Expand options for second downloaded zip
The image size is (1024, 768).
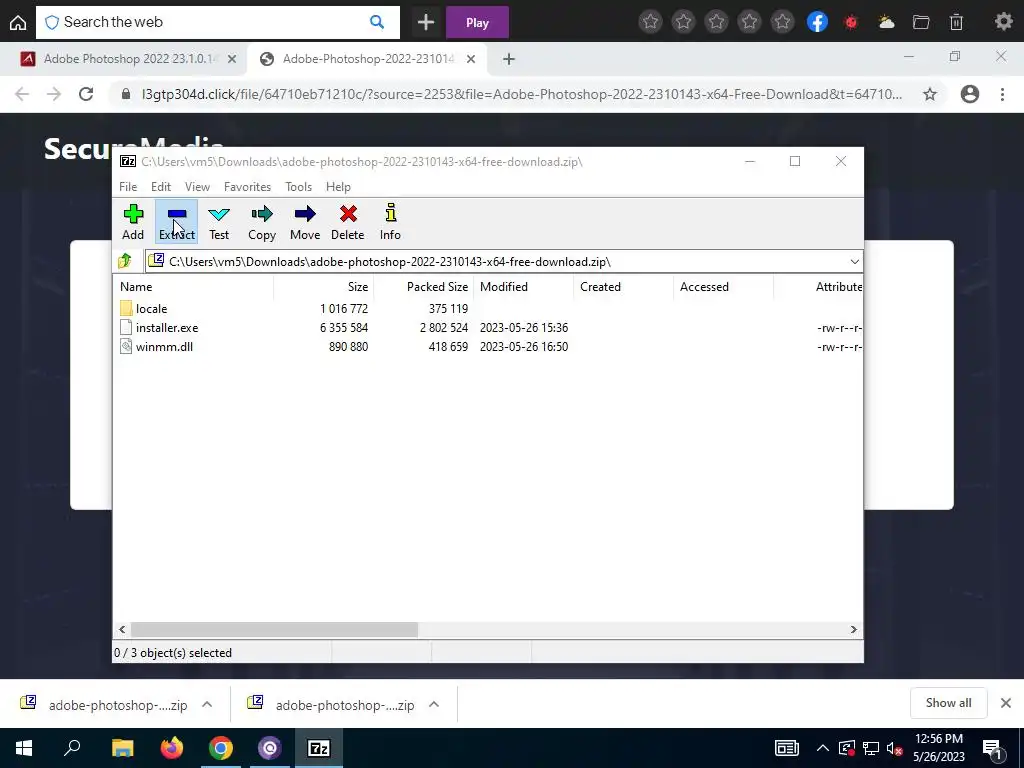coord(434,704)
